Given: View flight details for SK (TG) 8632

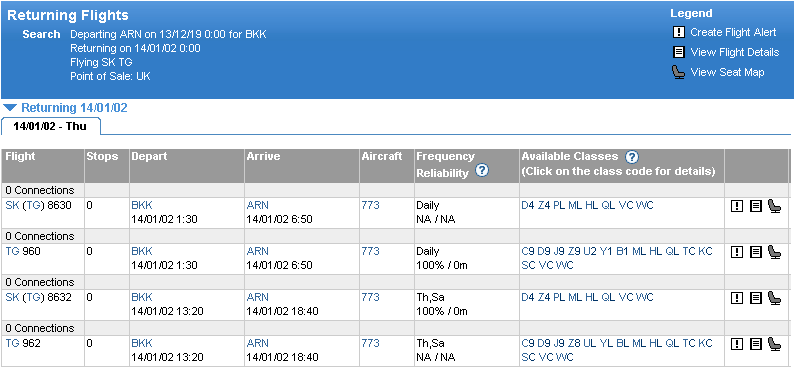Looking at the screenshot, I should 756,297.
